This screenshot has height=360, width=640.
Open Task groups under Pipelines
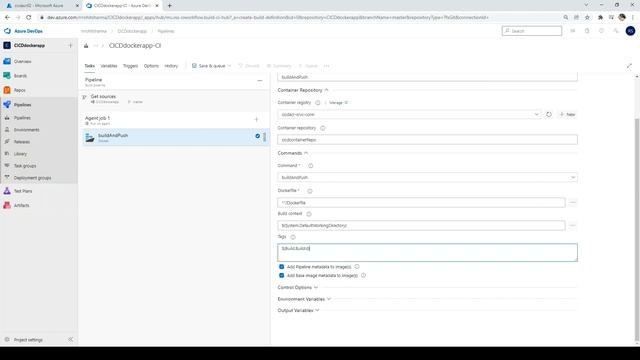25,166
